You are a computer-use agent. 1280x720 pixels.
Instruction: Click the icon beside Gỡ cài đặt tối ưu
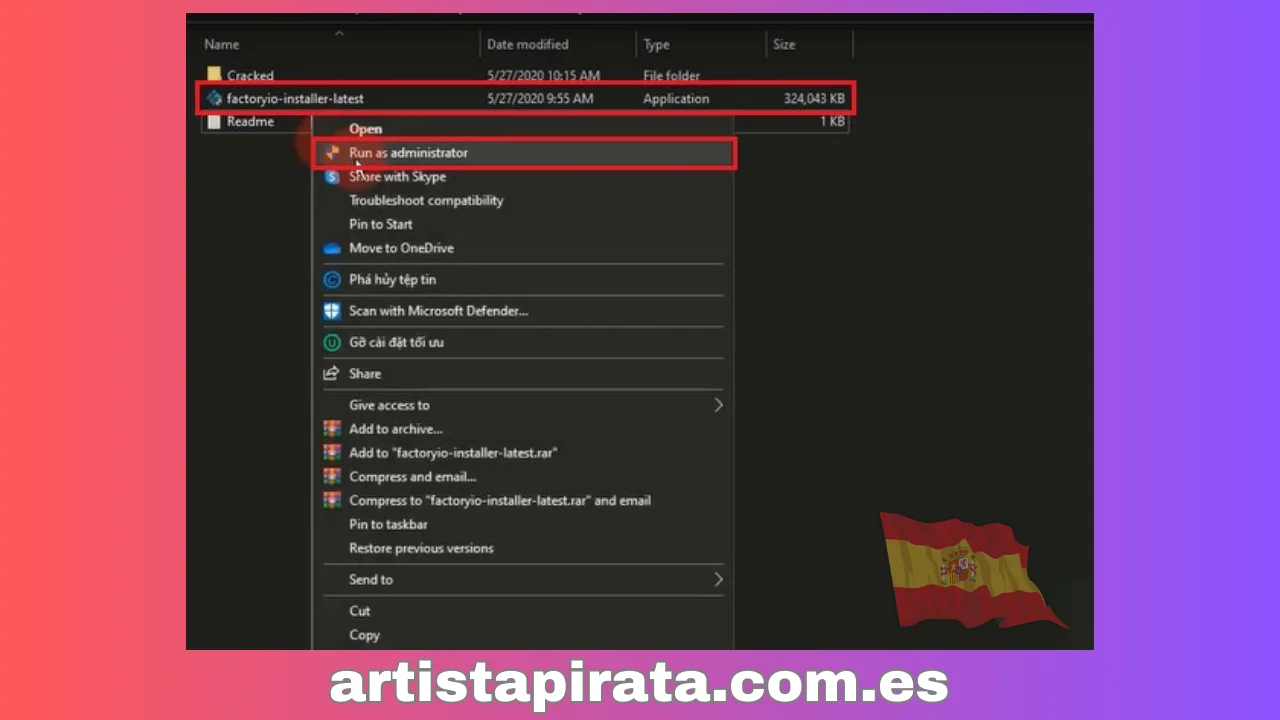[x=332, y=342]
